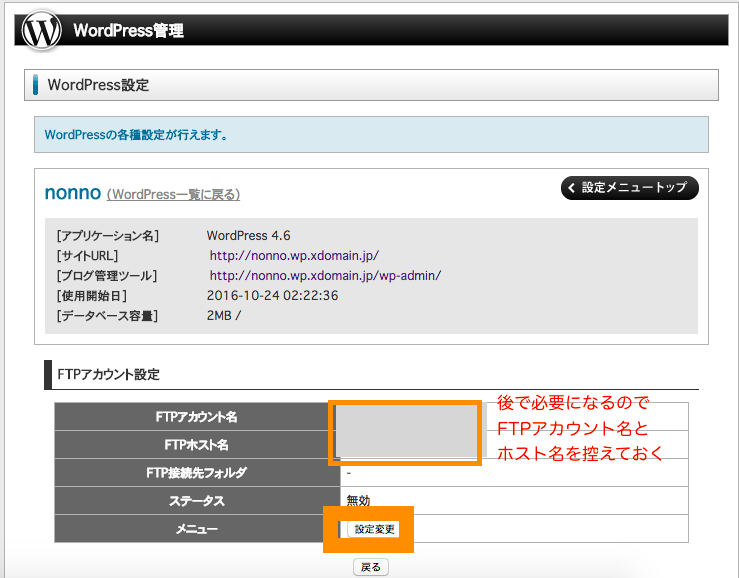The height and width of the screenshot is (578, 739).
Task: Click the ステータス row header
Action: [x=197, y=501]
